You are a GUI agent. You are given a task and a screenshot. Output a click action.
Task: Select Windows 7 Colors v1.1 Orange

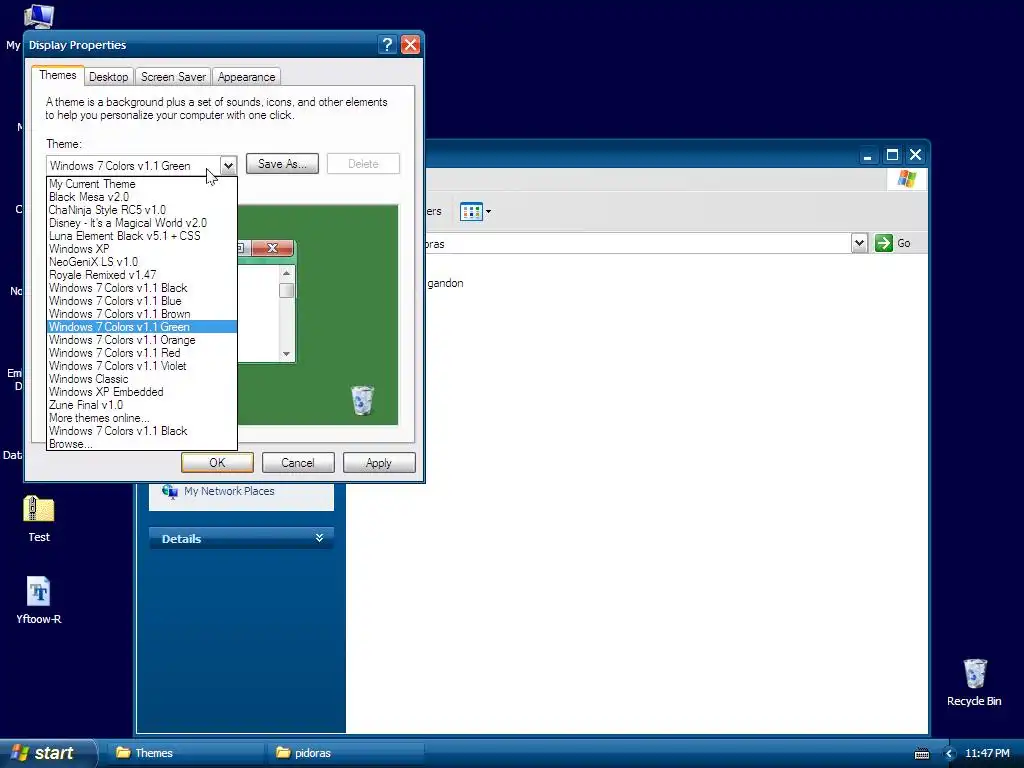[x=142, y=340]
